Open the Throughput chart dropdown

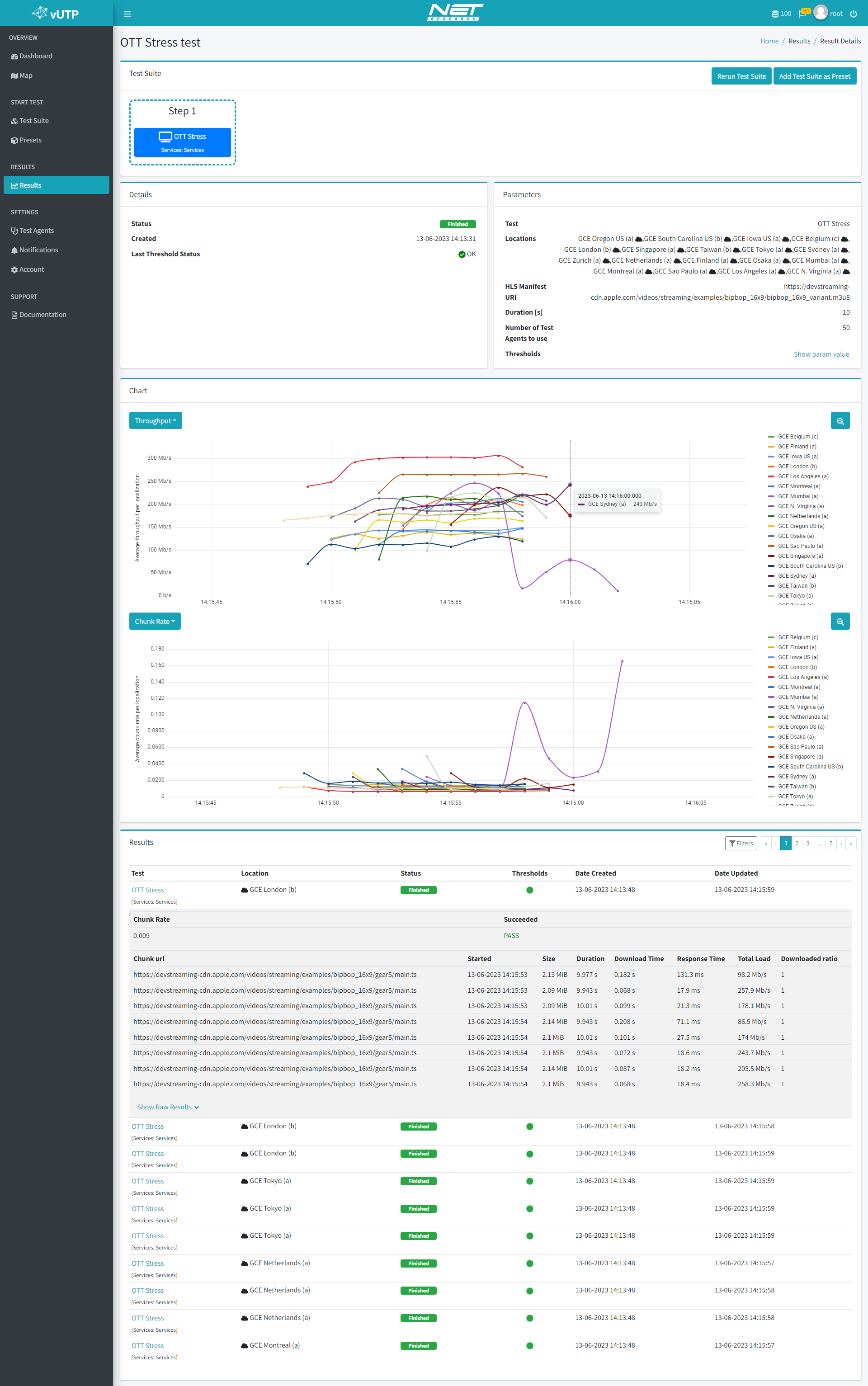coord(156,421)
